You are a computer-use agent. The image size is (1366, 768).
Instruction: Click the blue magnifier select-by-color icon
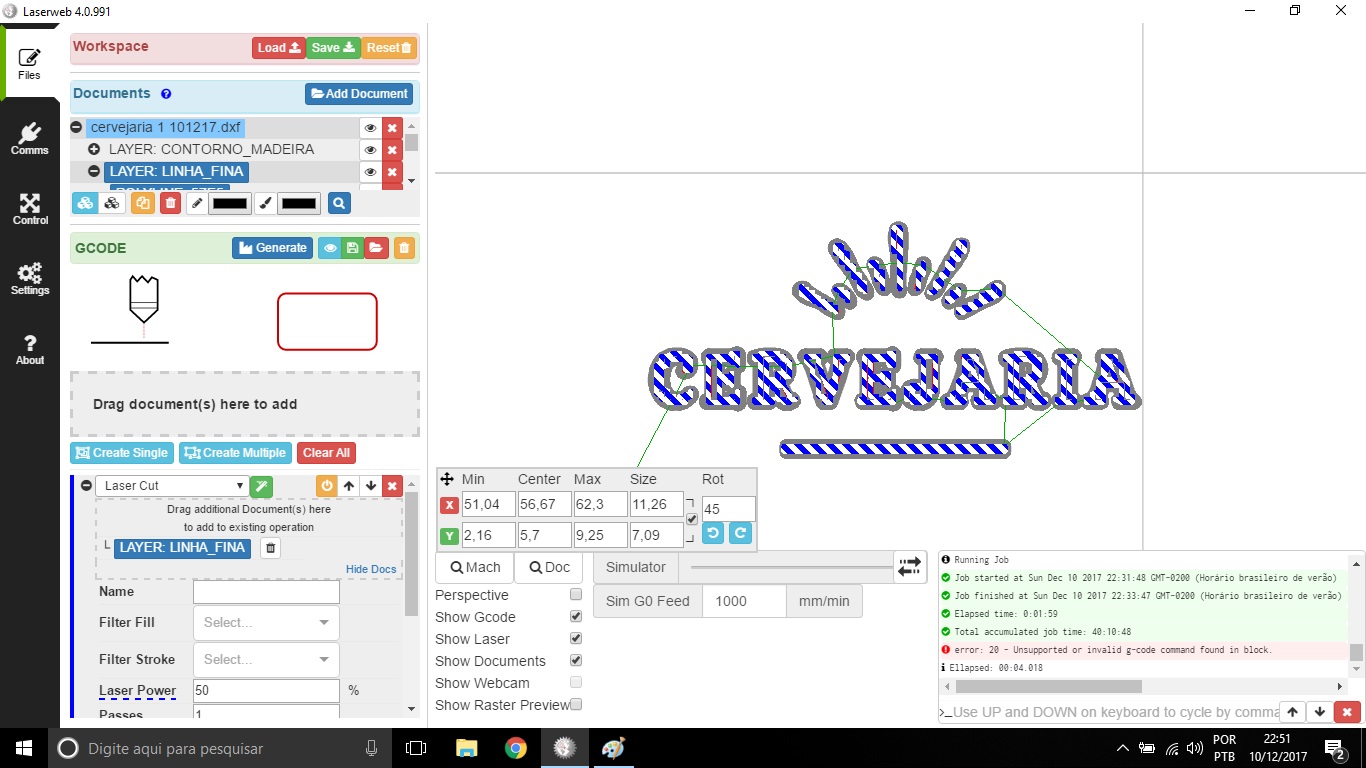[x=339, y=203]
